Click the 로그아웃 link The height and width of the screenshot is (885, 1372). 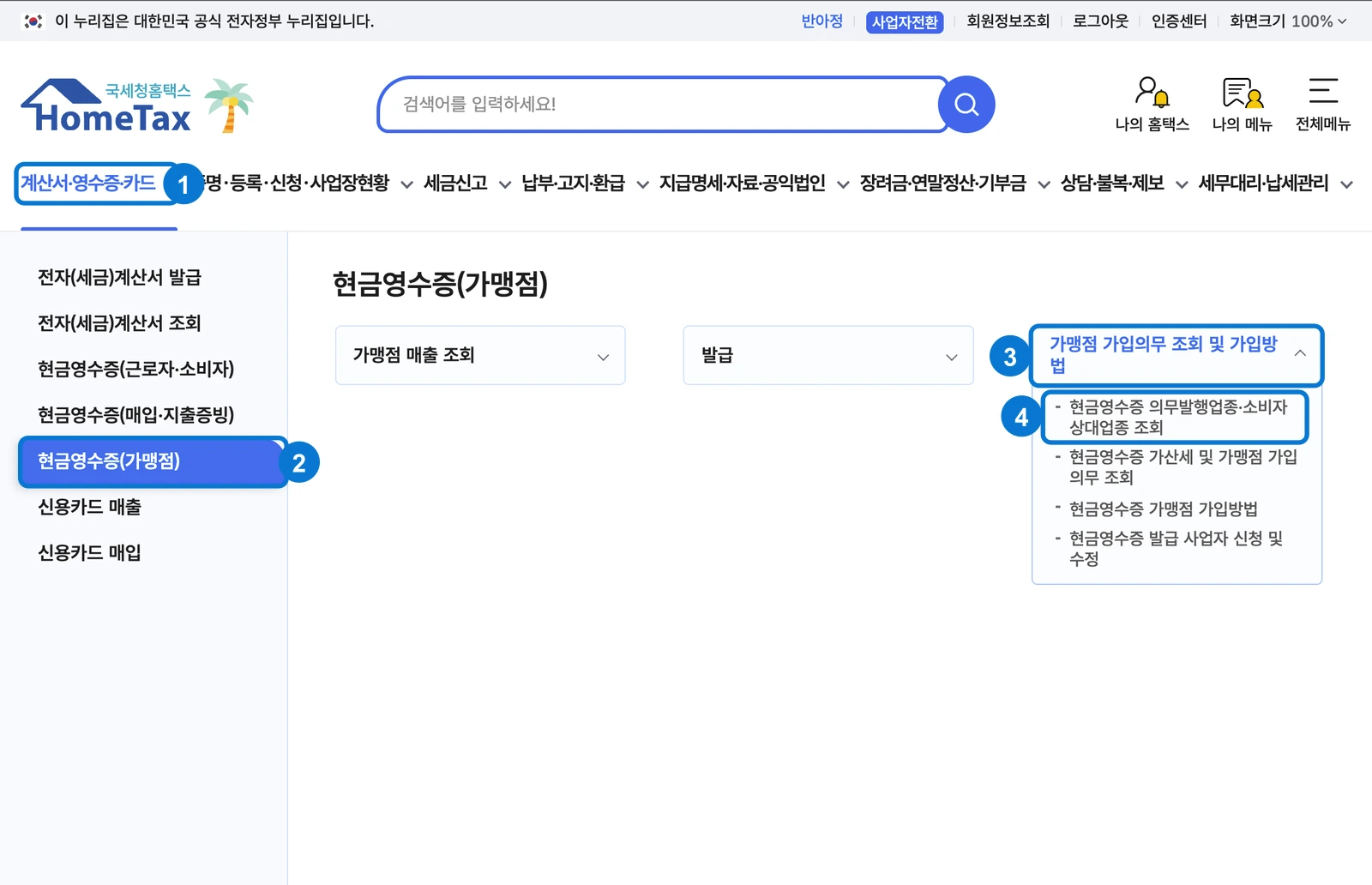(x=1100, y=21)
